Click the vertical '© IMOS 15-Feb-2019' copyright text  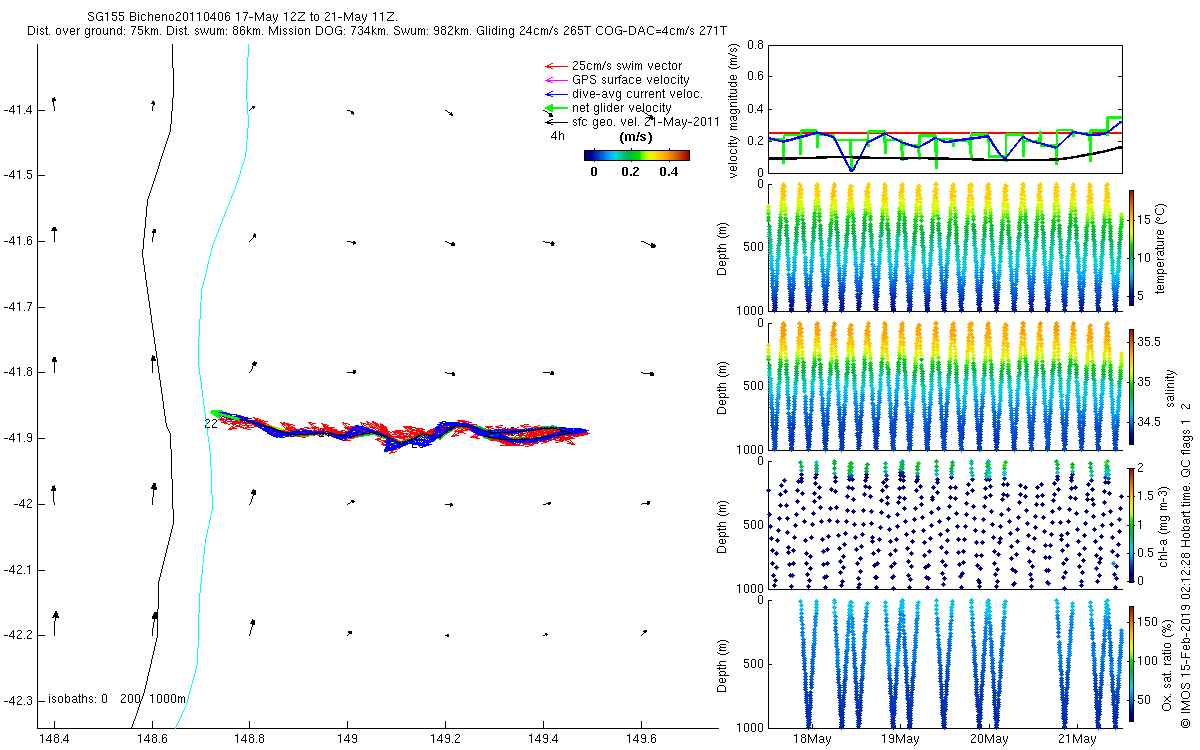pyautogui.click(x=1186, y=565)
